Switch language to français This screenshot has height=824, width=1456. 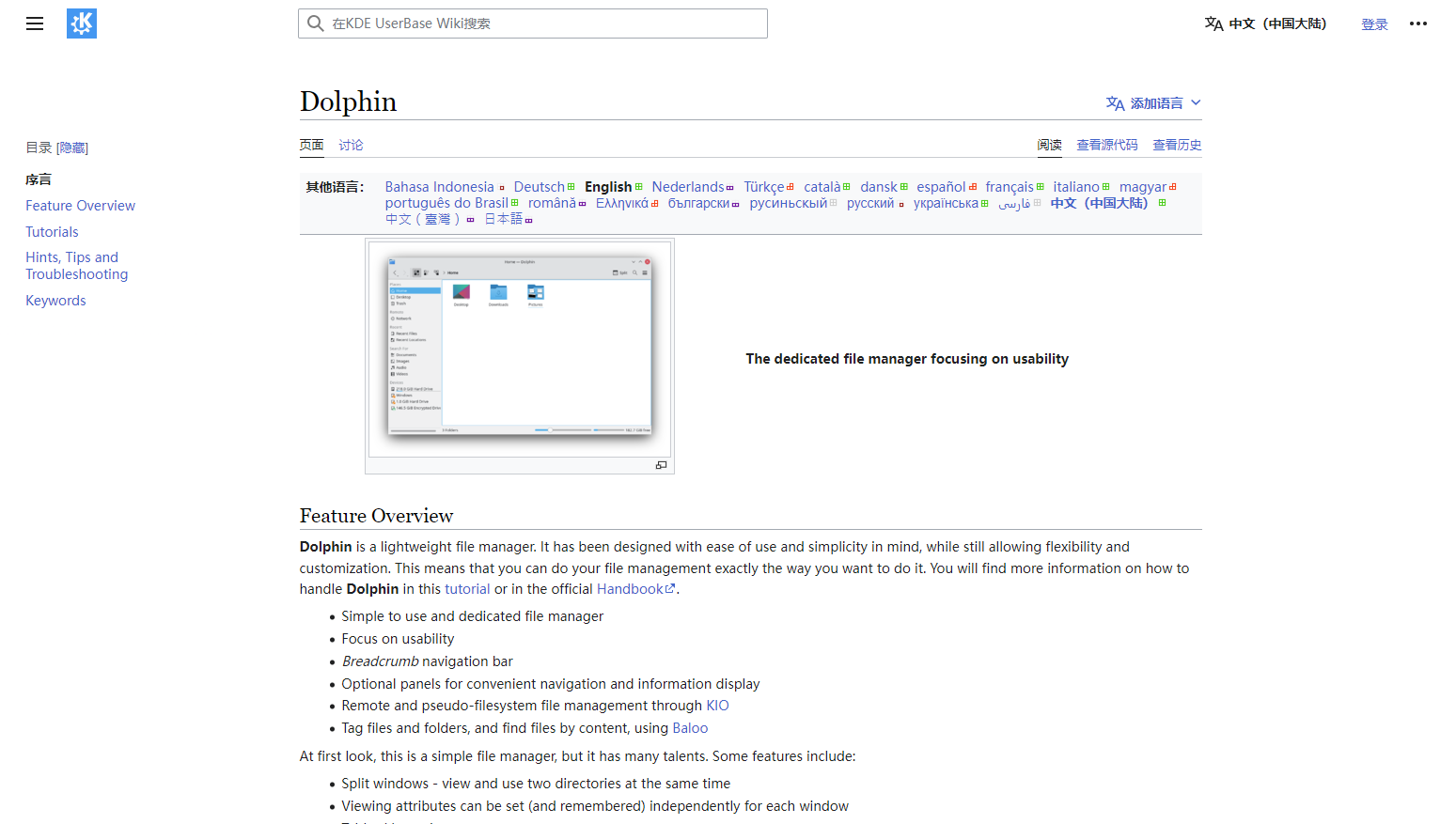pyautogui.click(x=1010, y=187)
